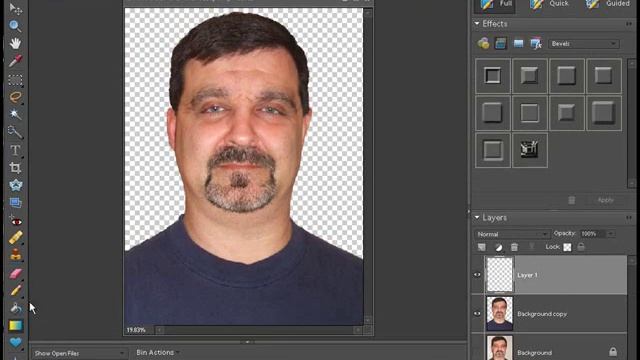Show Filters in Effects panel
Viewport: 640px width, 360px height.
(483, 43)
